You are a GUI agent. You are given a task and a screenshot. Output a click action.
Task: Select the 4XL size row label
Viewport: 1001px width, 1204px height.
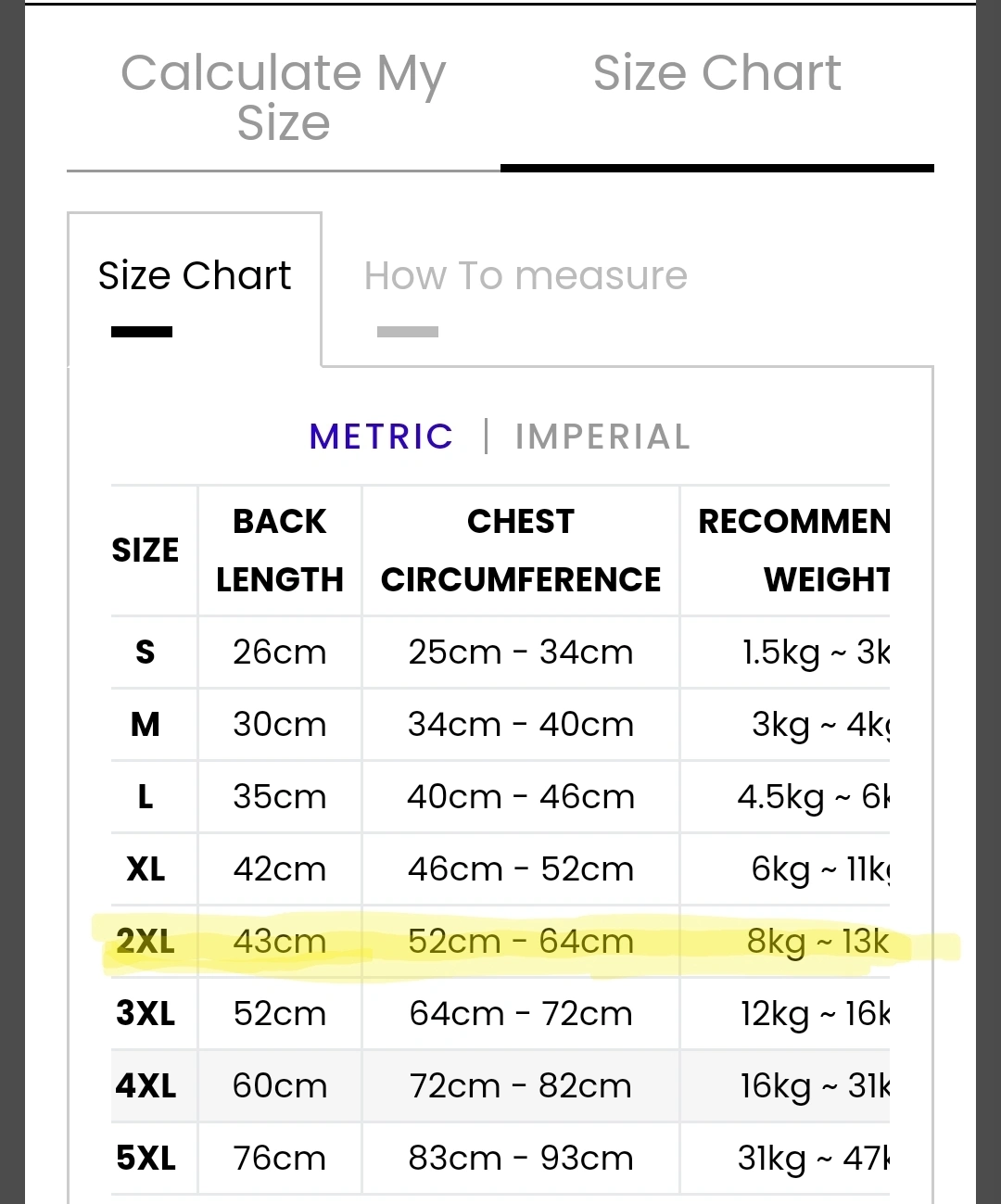[x=146, y=1086]
